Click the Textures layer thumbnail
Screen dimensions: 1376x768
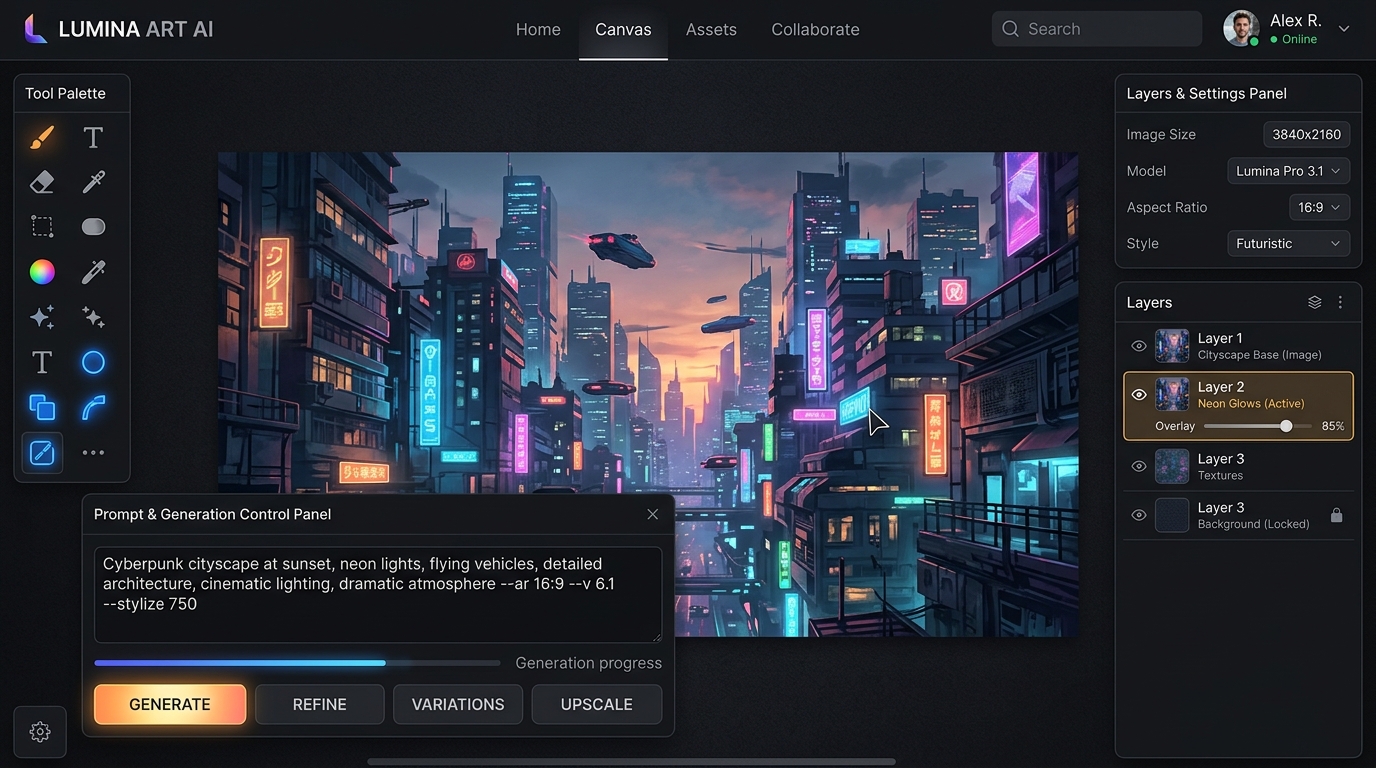pyautogui.click(x=1172, y=466)
